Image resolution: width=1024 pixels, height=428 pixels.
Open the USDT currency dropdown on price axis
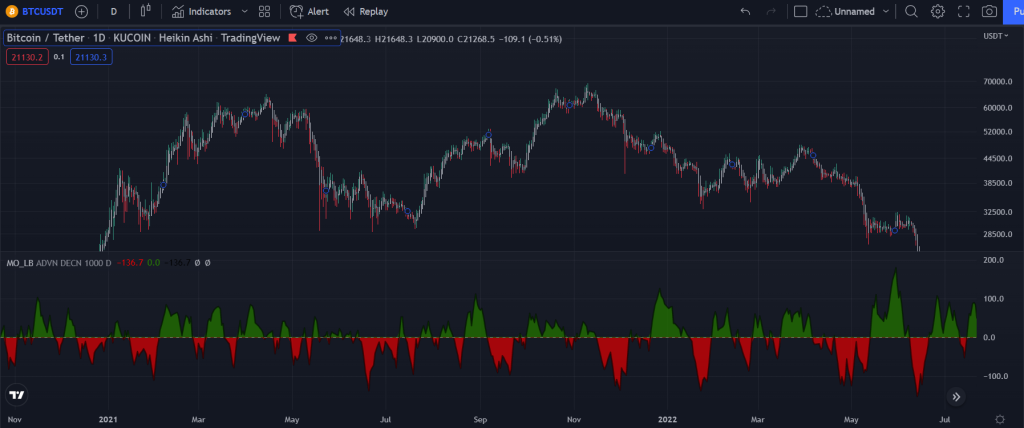coord(994,36)
